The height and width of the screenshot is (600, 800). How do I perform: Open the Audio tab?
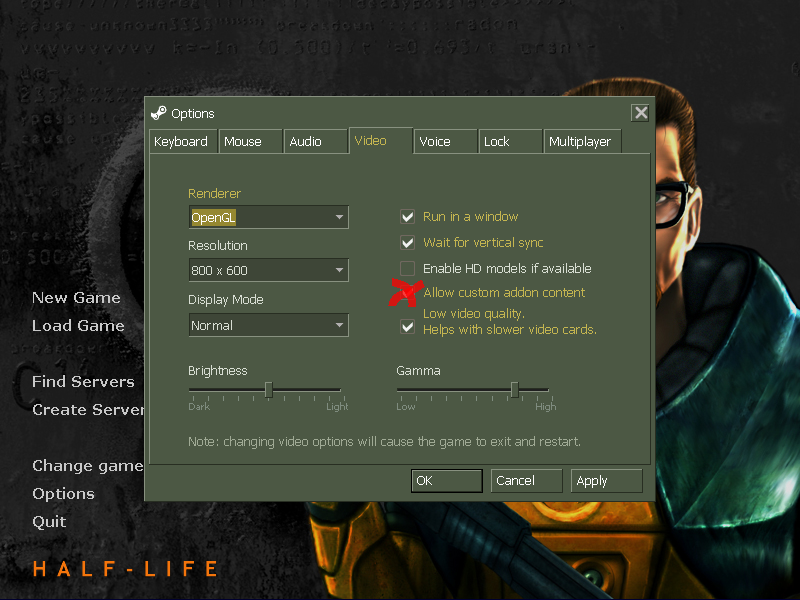[x=315, y=141]
